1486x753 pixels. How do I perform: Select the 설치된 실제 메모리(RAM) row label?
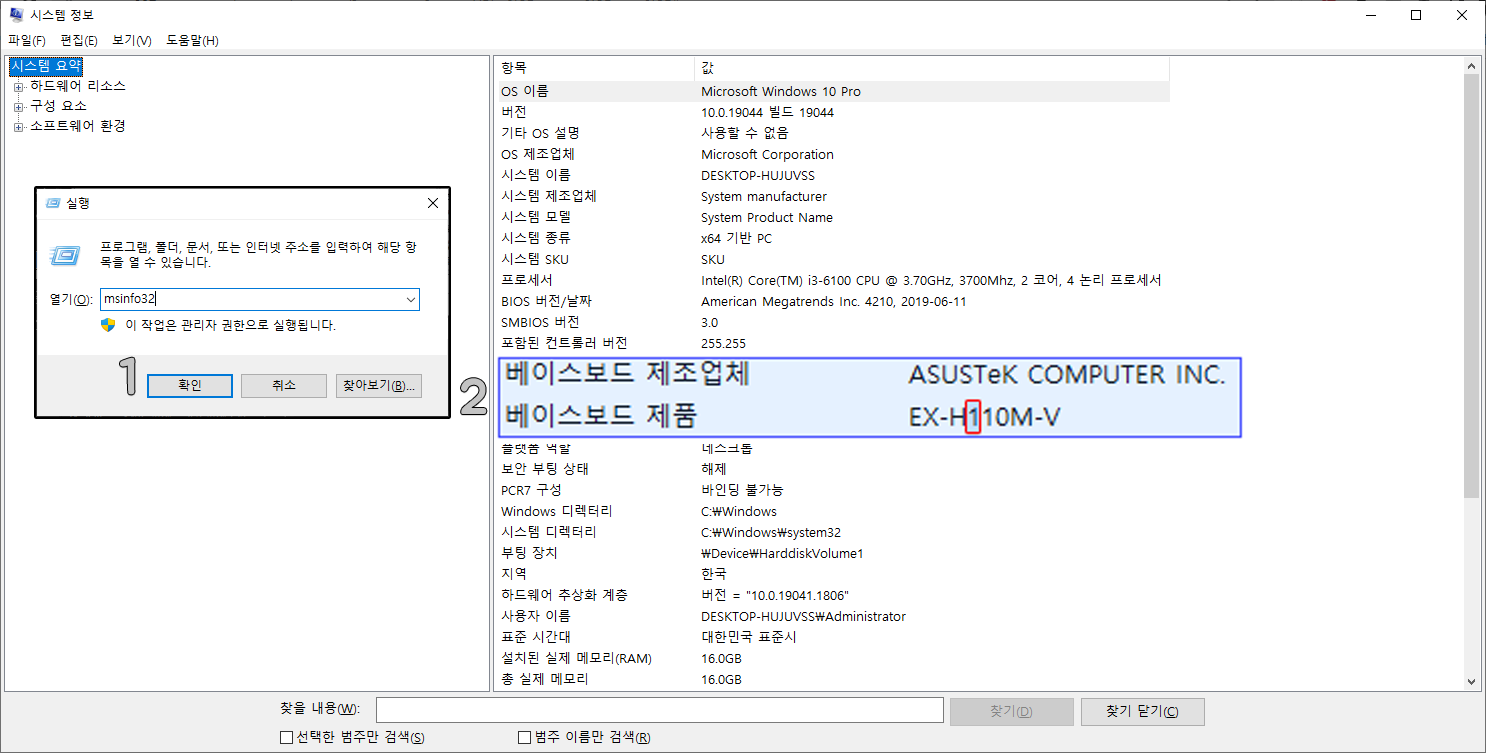(x=577, y=658)
